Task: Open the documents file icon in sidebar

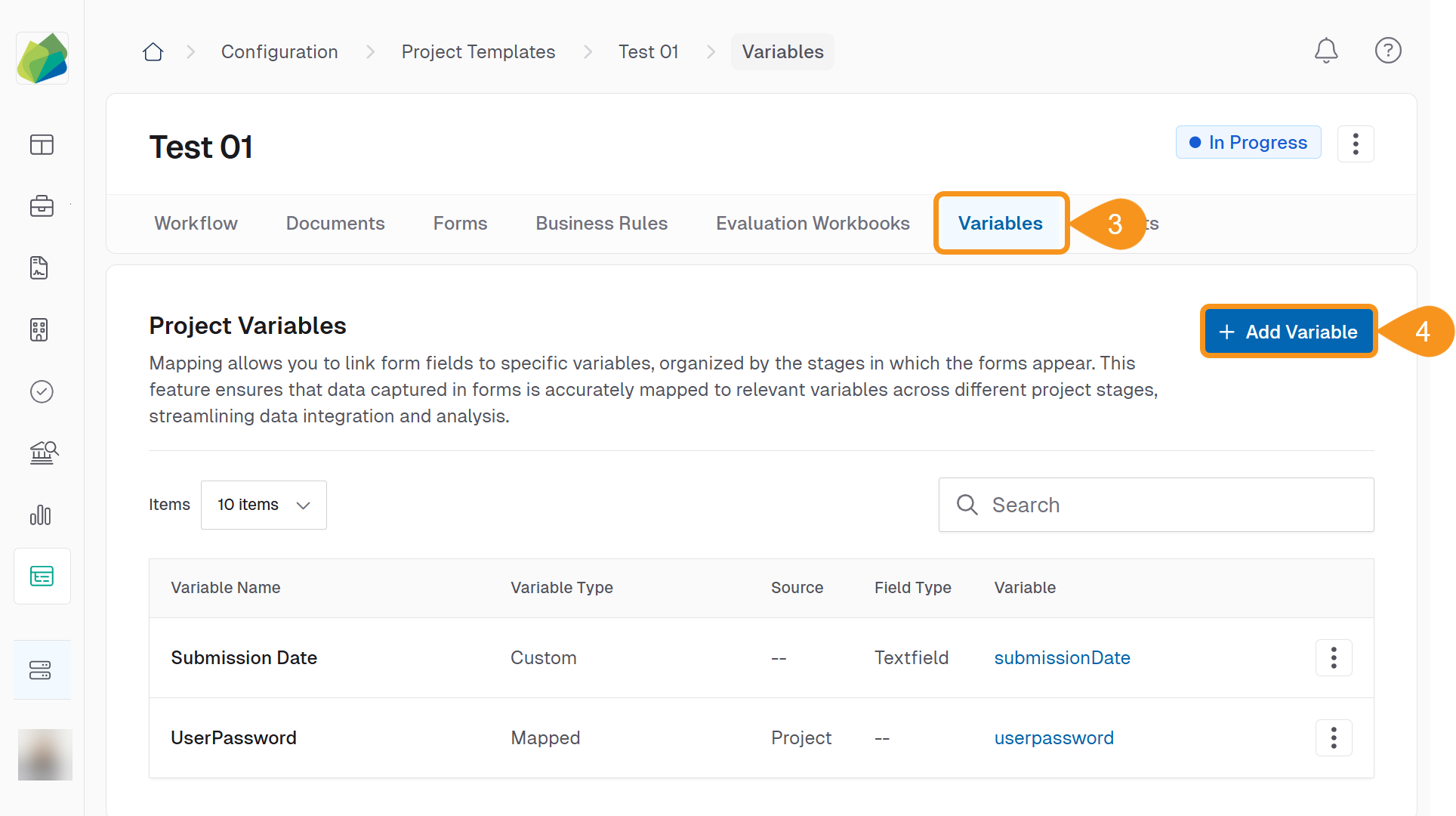Action: click(40, 267)
